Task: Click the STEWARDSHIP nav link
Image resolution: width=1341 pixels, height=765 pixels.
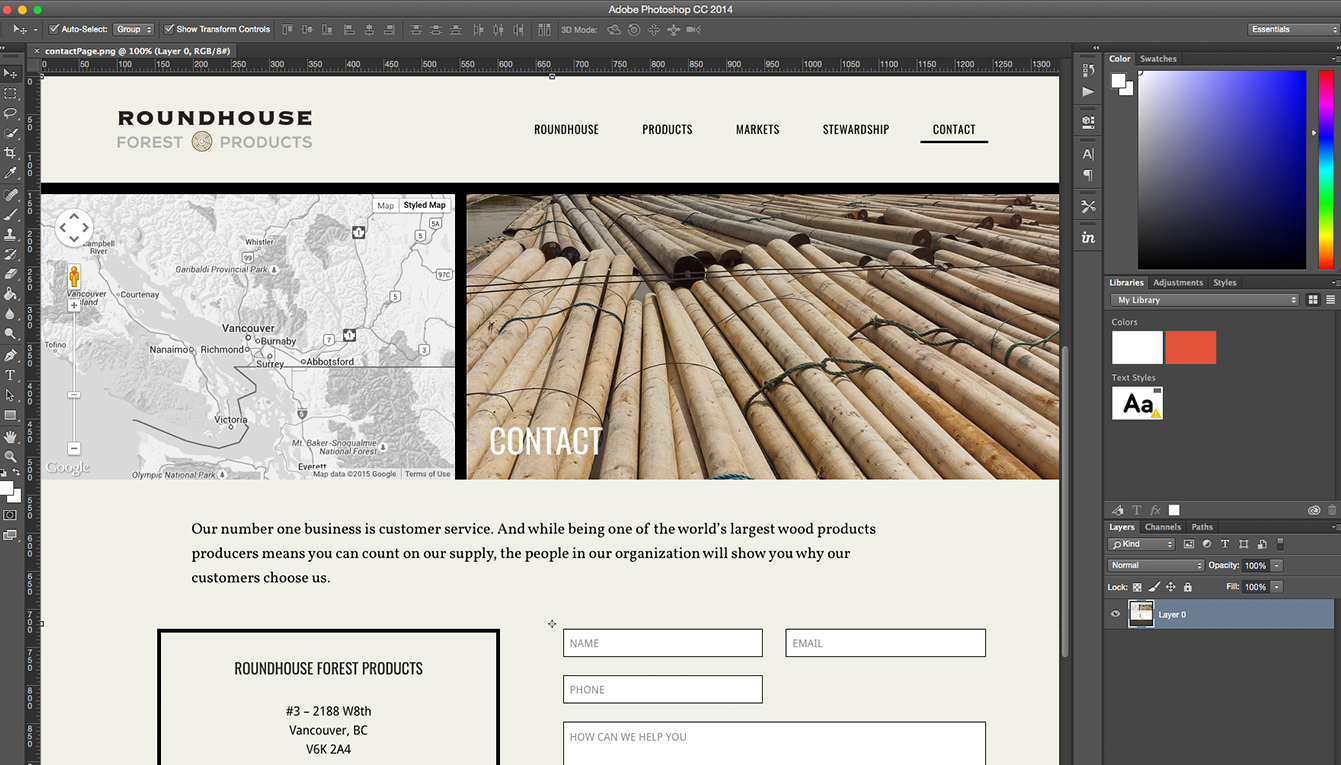Action: point(856,129)
